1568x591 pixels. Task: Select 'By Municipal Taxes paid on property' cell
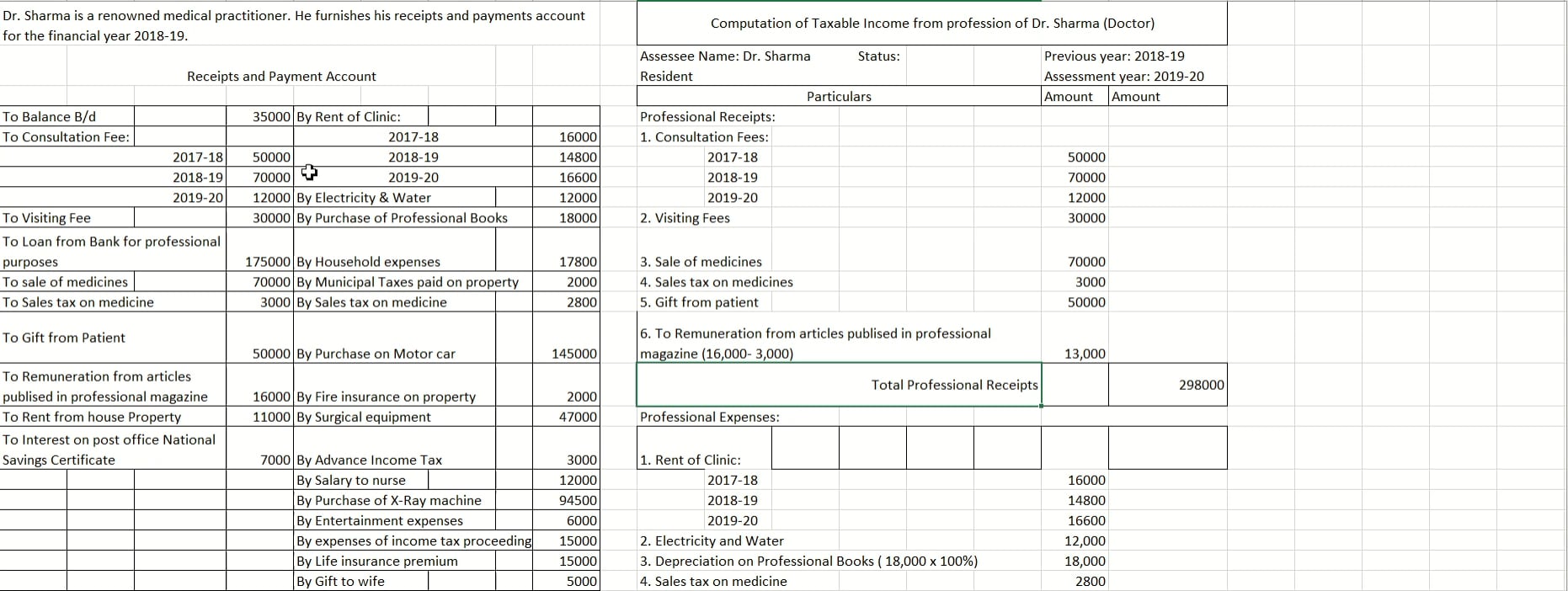click(408, 282)
